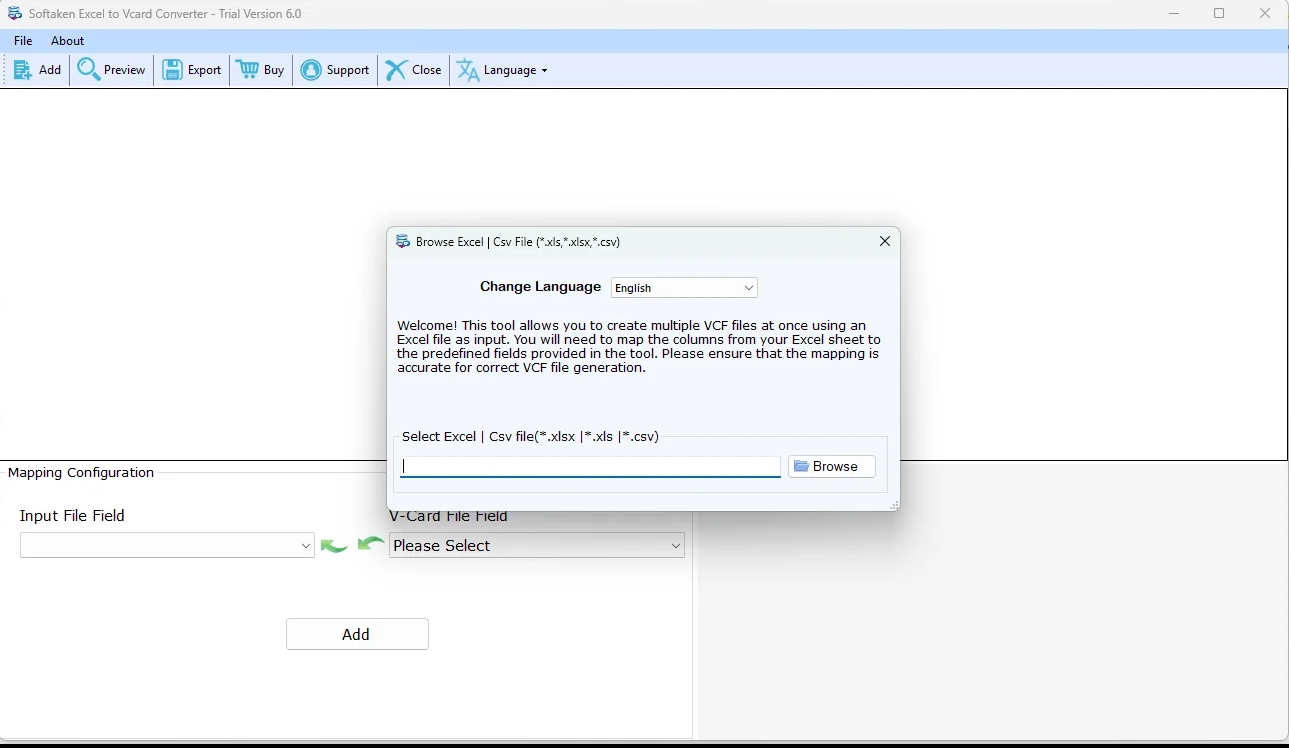
Task: Close the Browse Excel Csv File dialog
Action: (885, 241)
